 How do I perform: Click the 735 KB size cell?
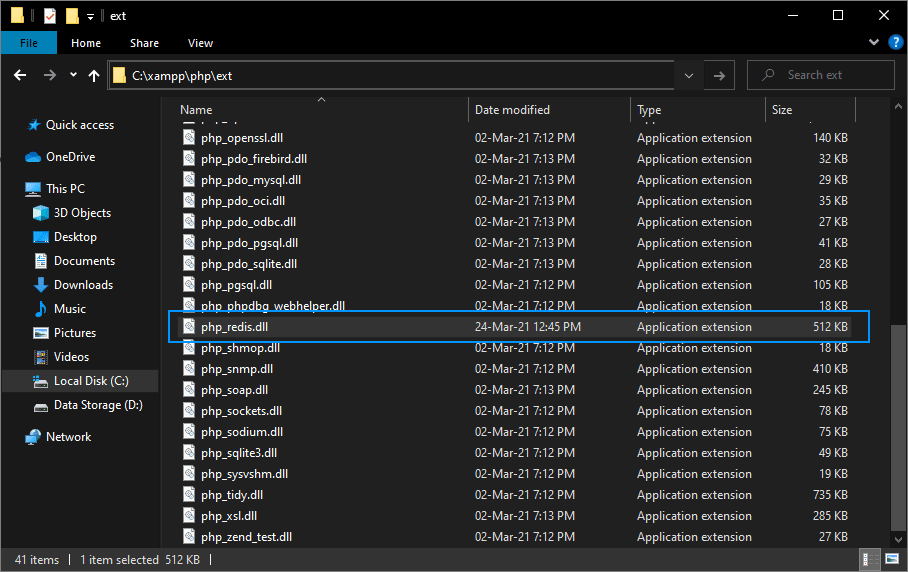[x=830, y=495]
